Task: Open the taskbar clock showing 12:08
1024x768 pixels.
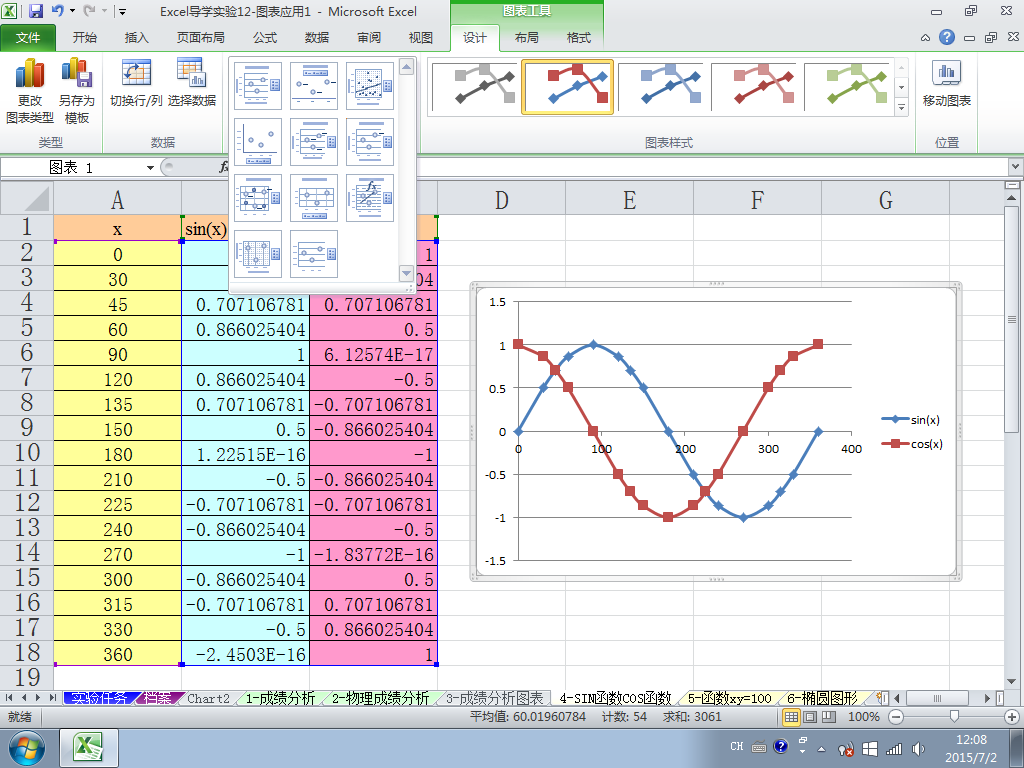Action: coord(971,748)
